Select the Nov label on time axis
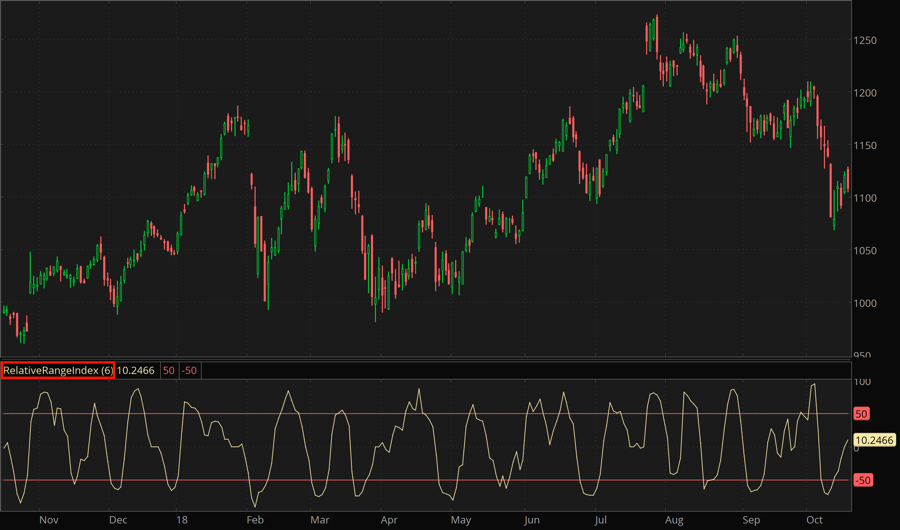The image size is (900, 530). [x=49, y=520]
